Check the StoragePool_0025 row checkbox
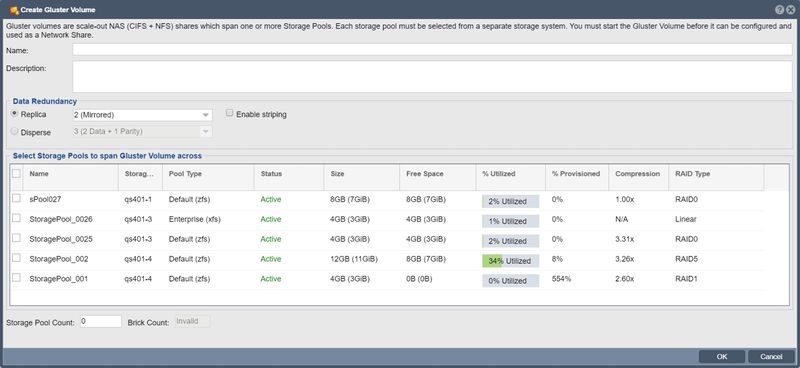 pyautogui.click(x=16, y=238)
